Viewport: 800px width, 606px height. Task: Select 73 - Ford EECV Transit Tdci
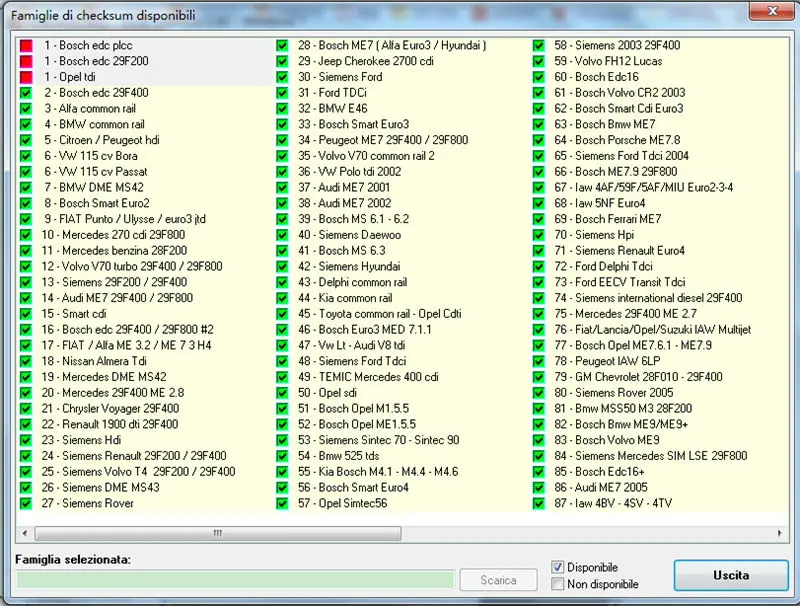click(620, 283)
